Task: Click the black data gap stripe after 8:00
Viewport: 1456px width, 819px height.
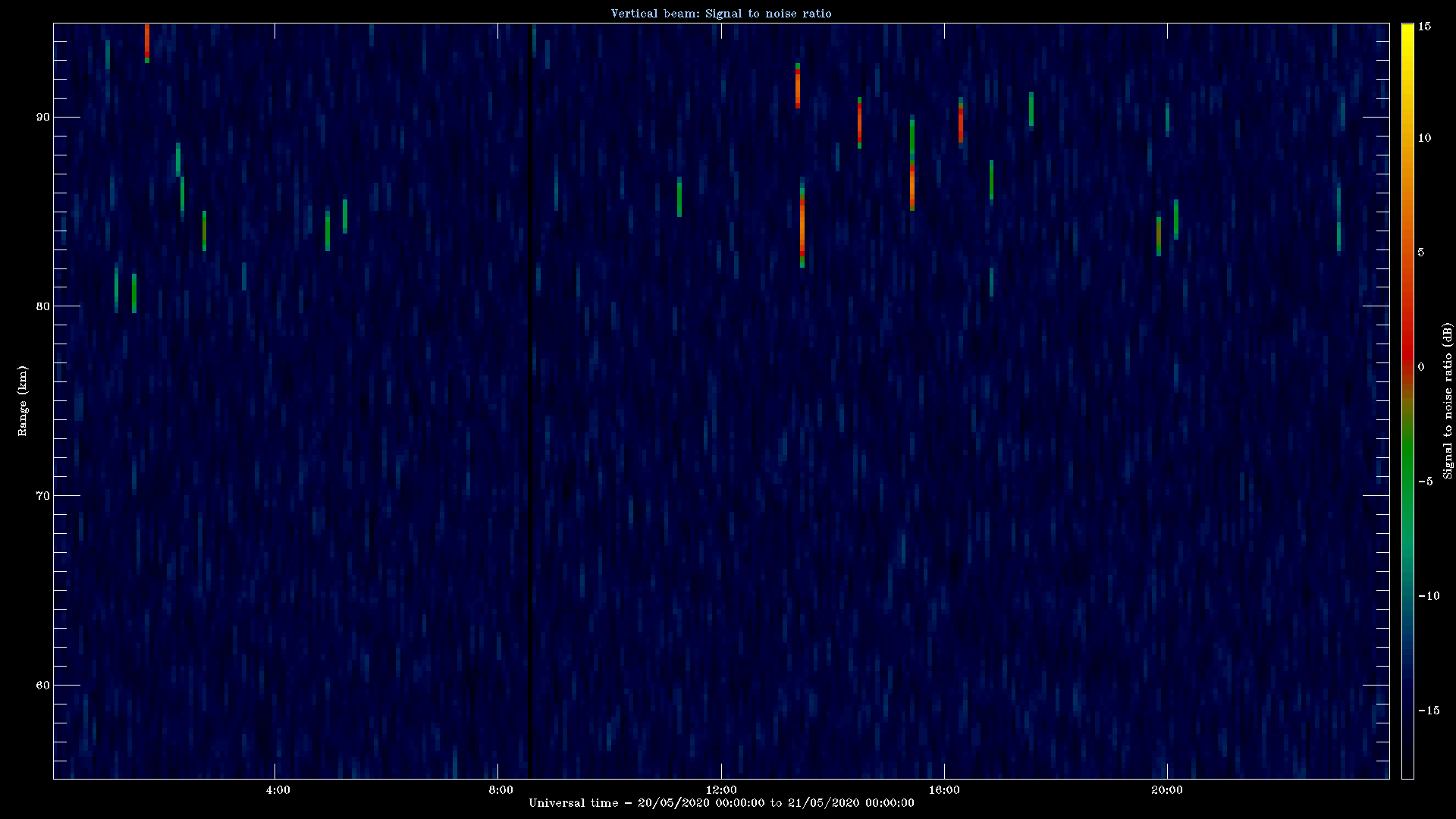Action: point(529,401)
